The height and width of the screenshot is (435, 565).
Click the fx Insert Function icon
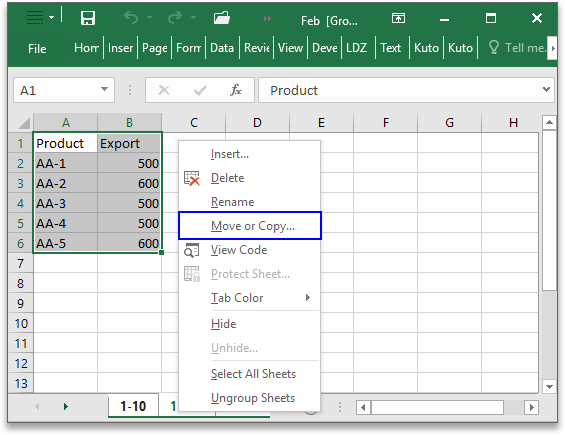[x=236, y=90]
